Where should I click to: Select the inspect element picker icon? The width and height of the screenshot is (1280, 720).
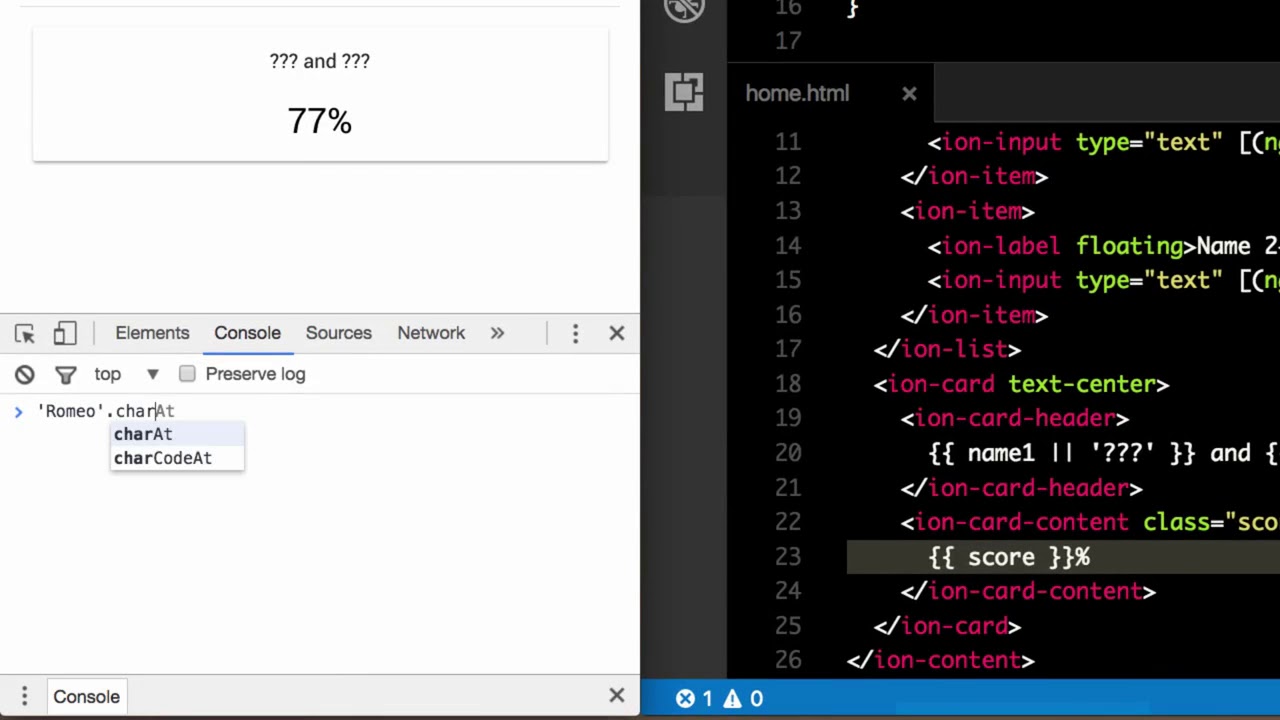[x=25, y=333]
